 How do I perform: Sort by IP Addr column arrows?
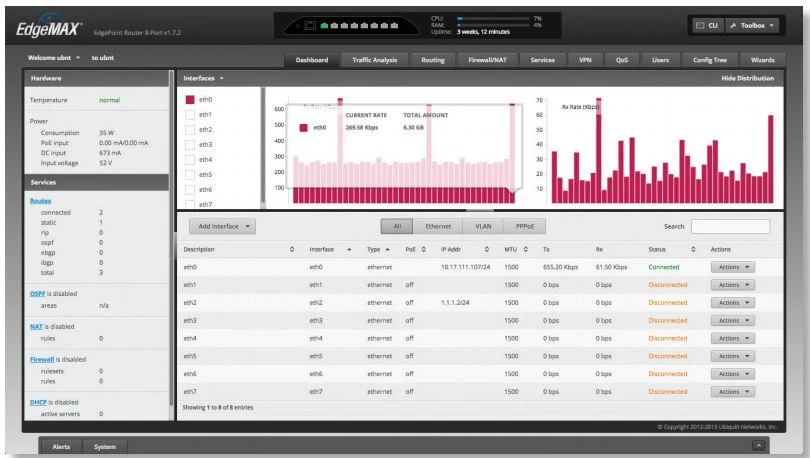(487, 249)
